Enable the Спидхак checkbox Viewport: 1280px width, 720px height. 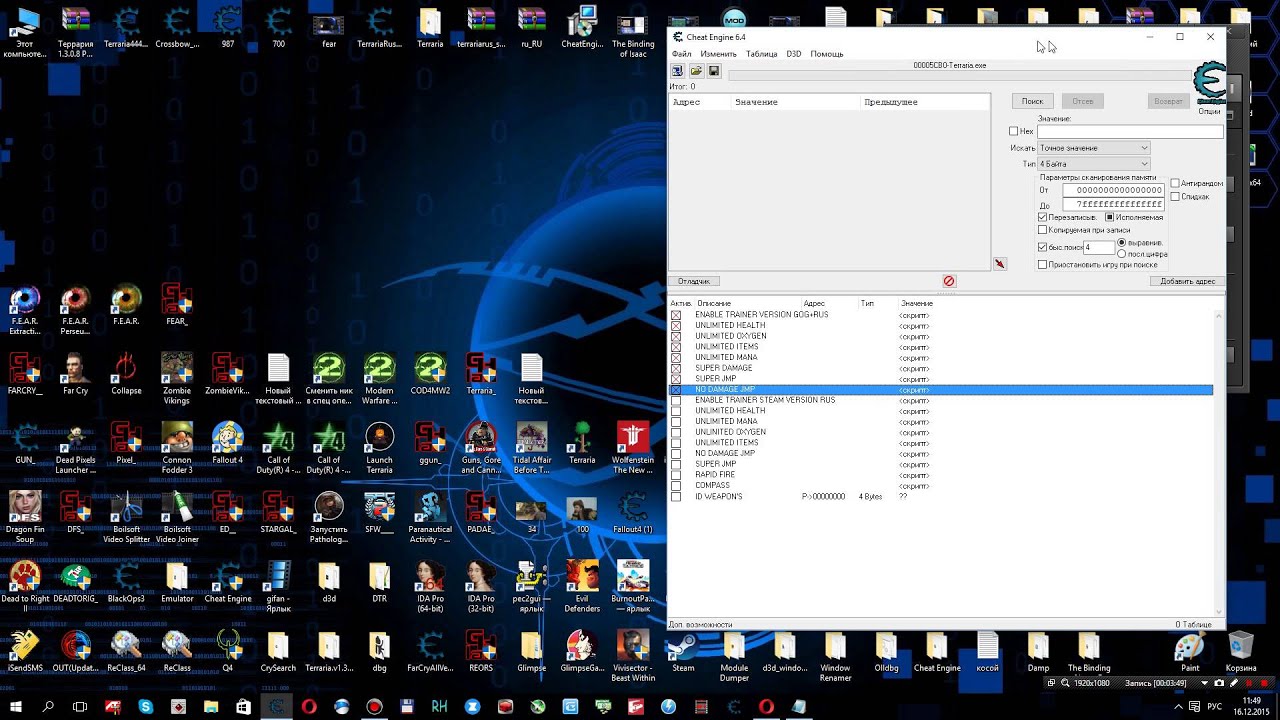click(x=1175, y=196)
